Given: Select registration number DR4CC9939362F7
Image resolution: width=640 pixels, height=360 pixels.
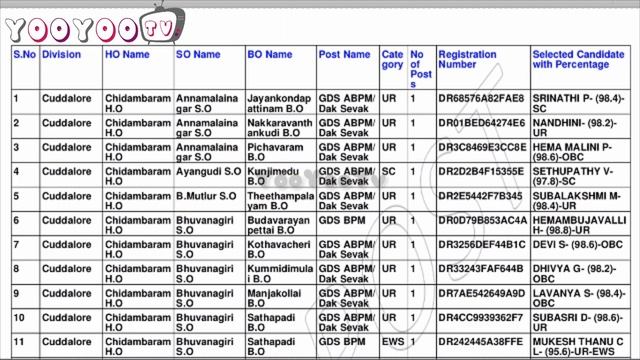Looking at the screenshot, I should [x=480, y=318].
